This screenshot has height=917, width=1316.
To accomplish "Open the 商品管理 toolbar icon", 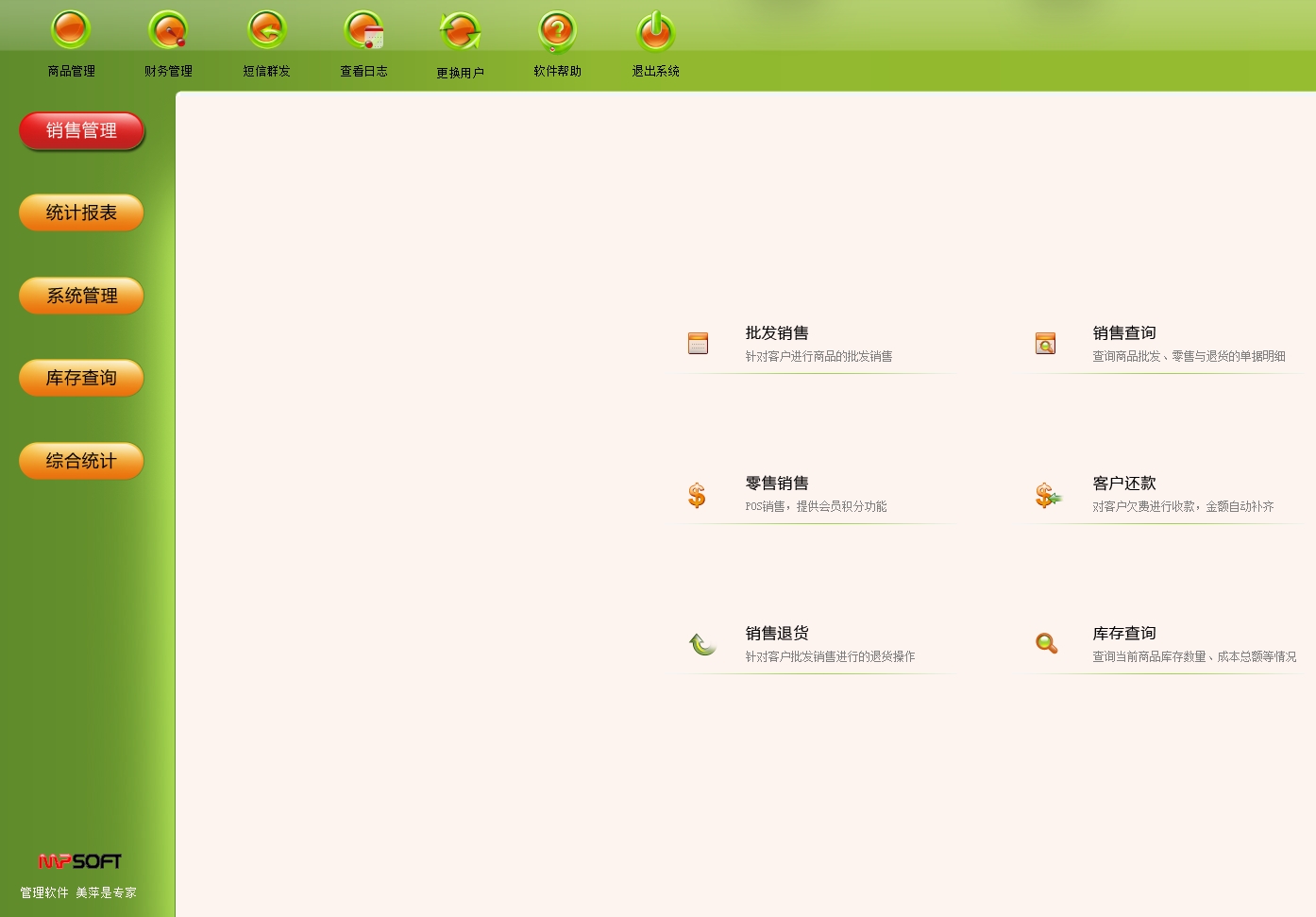I will 71,30.
